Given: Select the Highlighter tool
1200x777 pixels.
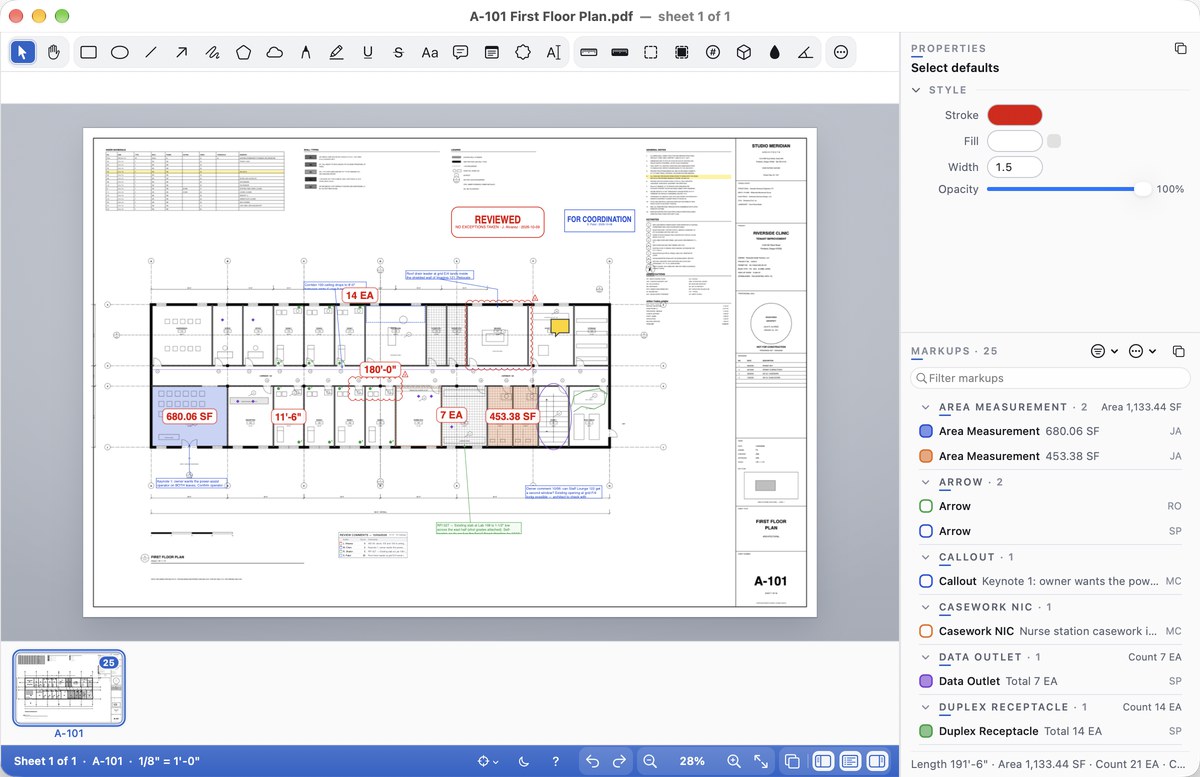Looking at the screenshot, I should (x=336, y=52).
